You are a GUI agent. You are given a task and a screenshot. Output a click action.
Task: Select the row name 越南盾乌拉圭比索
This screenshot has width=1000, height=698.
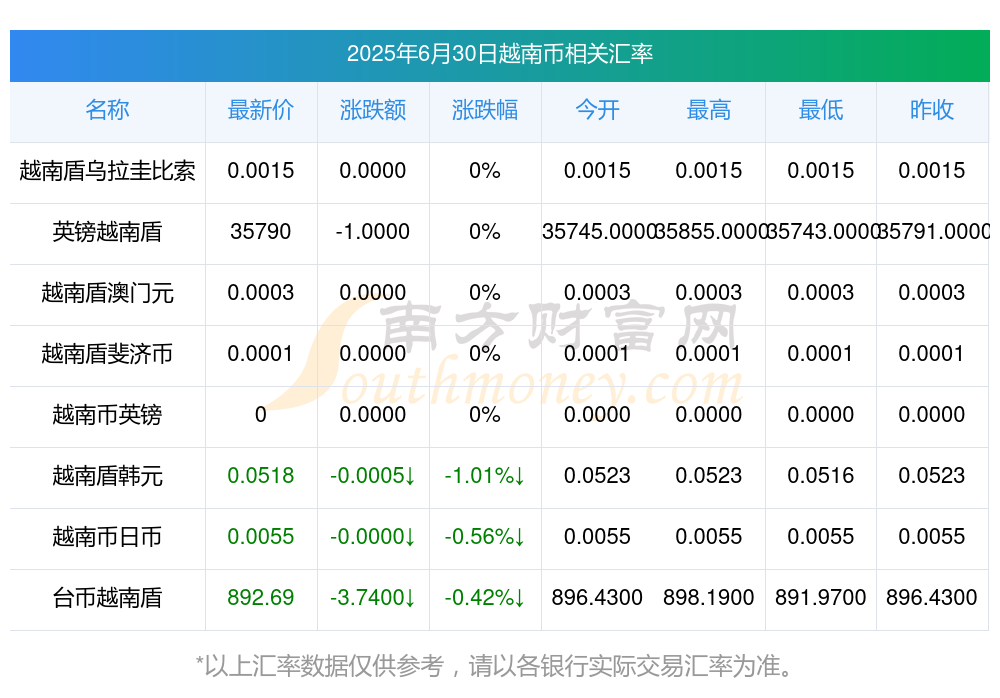[107, 170]
